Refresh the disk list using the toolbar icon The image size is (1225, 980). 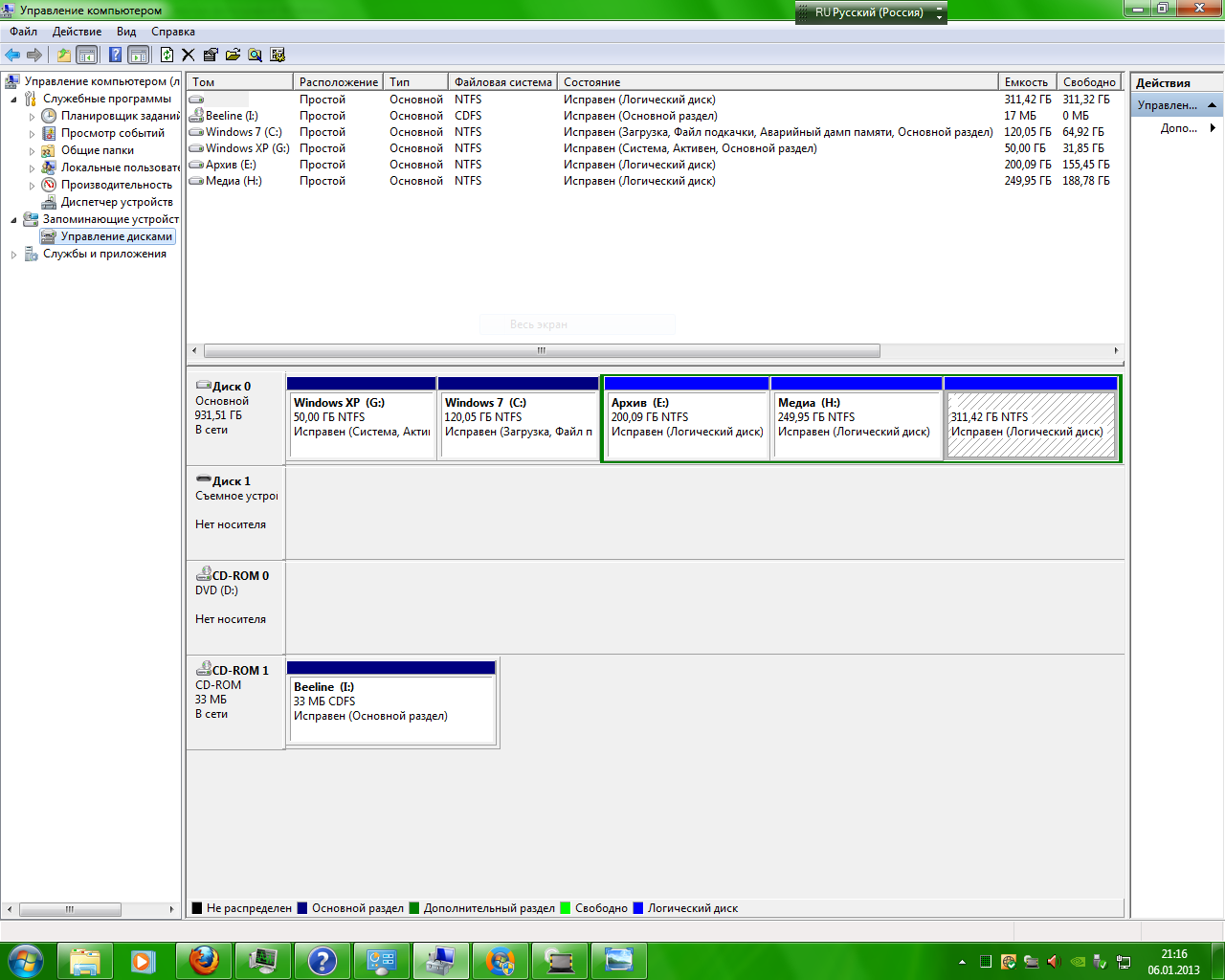167,55
